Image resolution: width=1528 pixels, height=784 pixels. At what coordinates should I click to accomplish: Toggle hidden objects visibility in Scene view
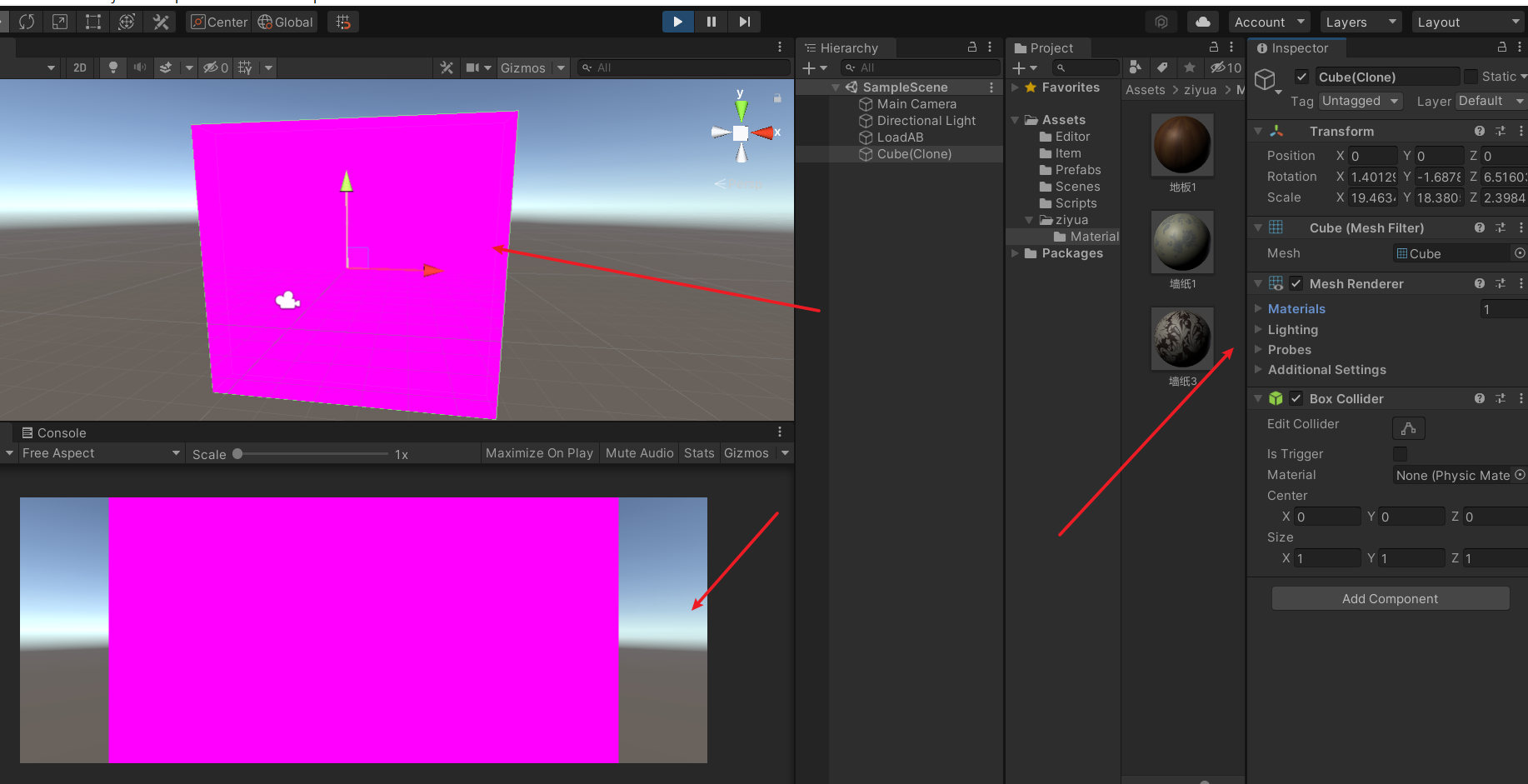pos(216,67)
